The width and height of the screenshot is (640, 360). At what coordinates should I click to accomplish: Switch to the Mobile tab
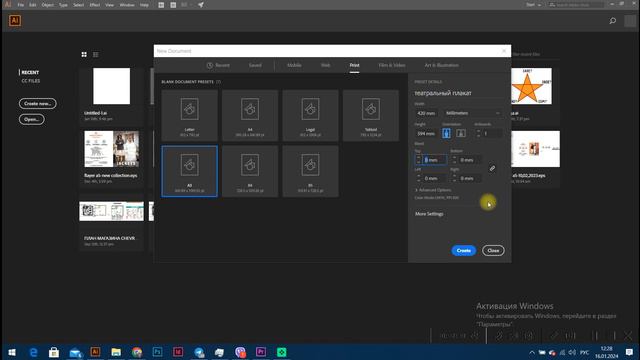[x=294, y=65]
